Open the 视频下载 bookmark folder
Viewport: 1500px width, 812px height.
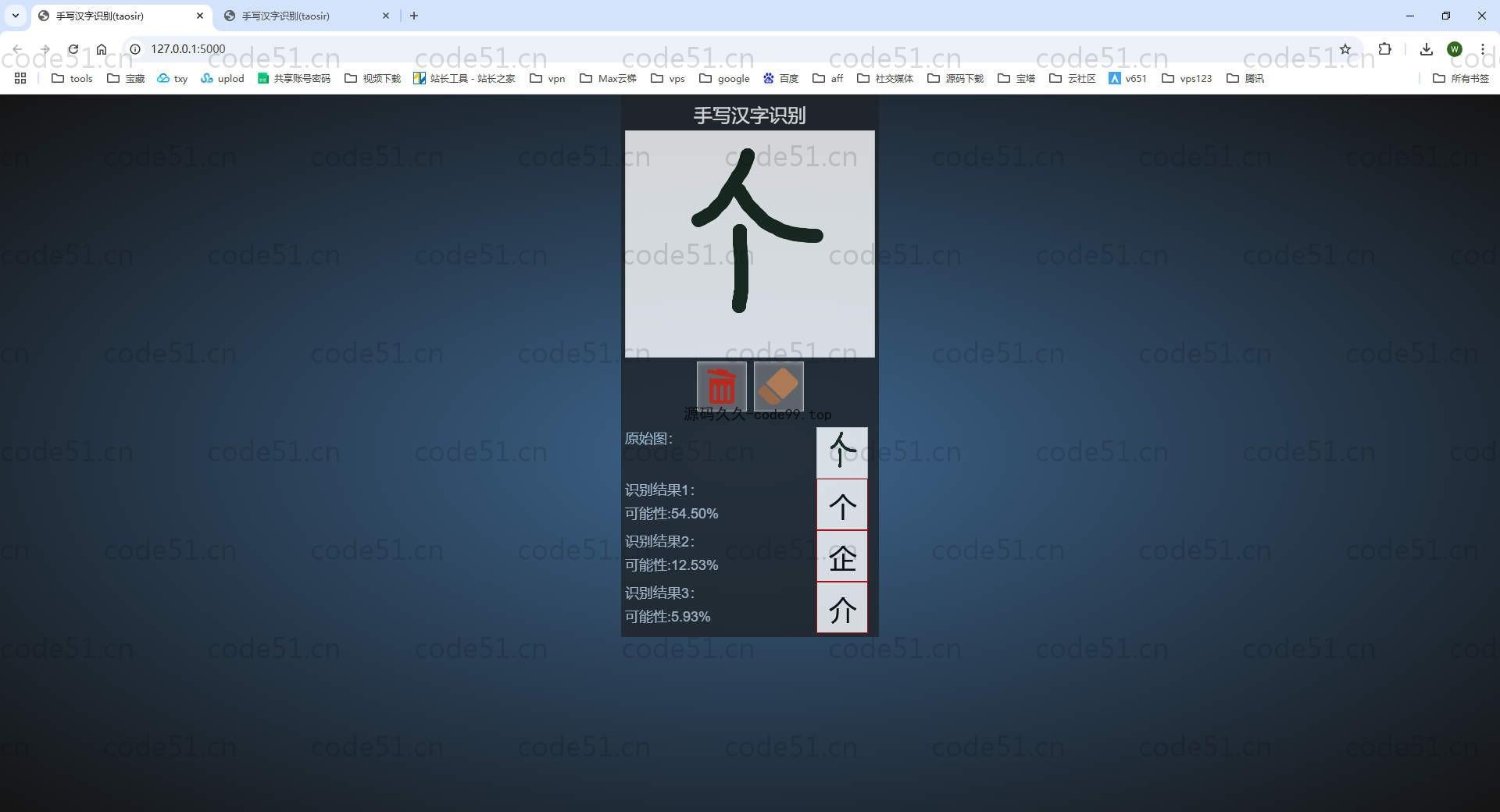pyautogui.click(x=373, y=78)
